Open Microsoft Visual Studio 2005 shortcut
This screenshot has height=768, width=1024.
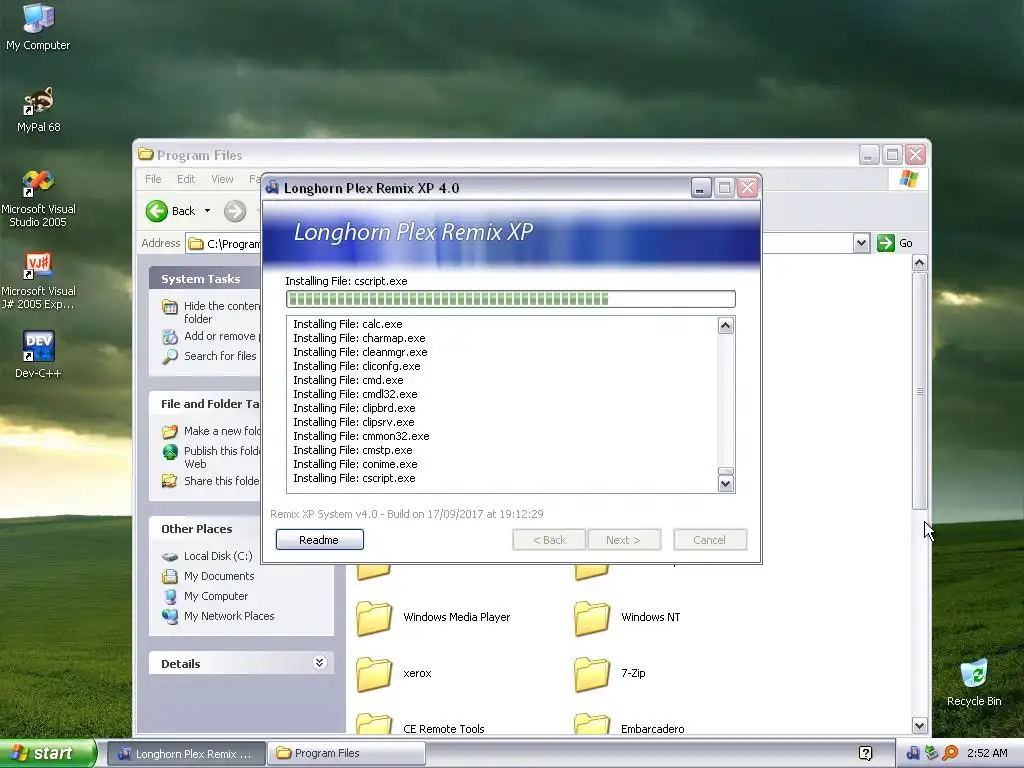click(x=39, y=198)
